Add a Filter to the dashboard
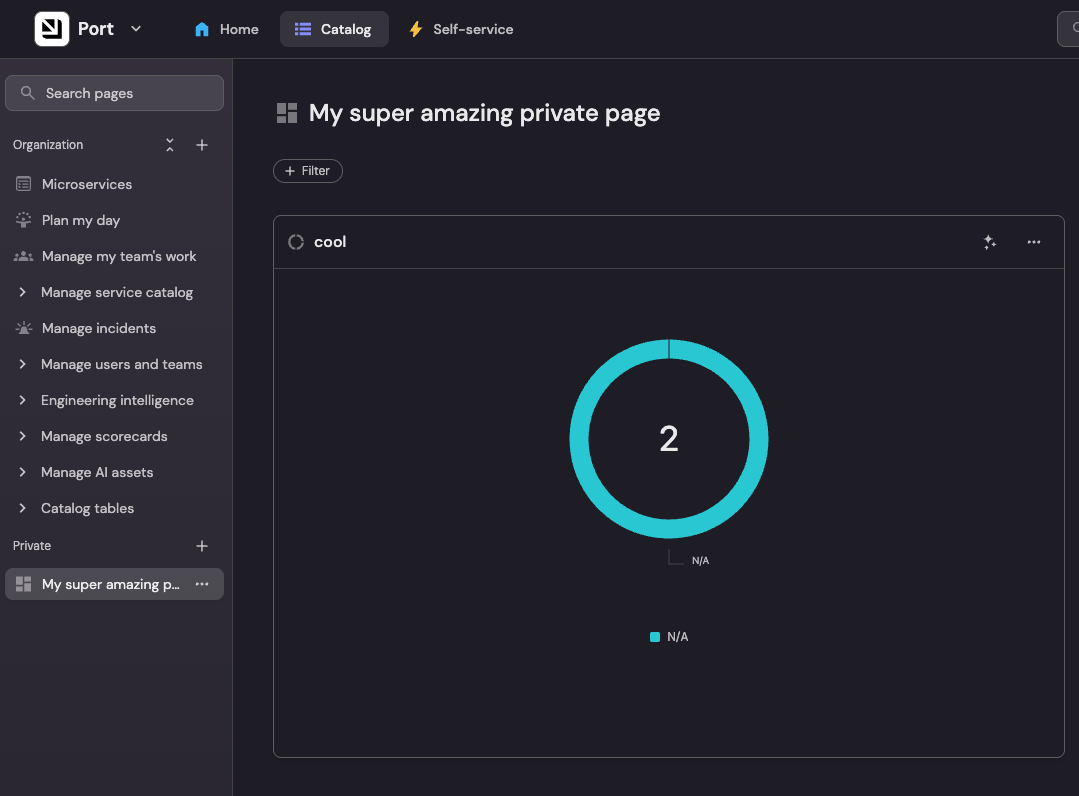Viewport: 1079px width, 796px height. 308,171
